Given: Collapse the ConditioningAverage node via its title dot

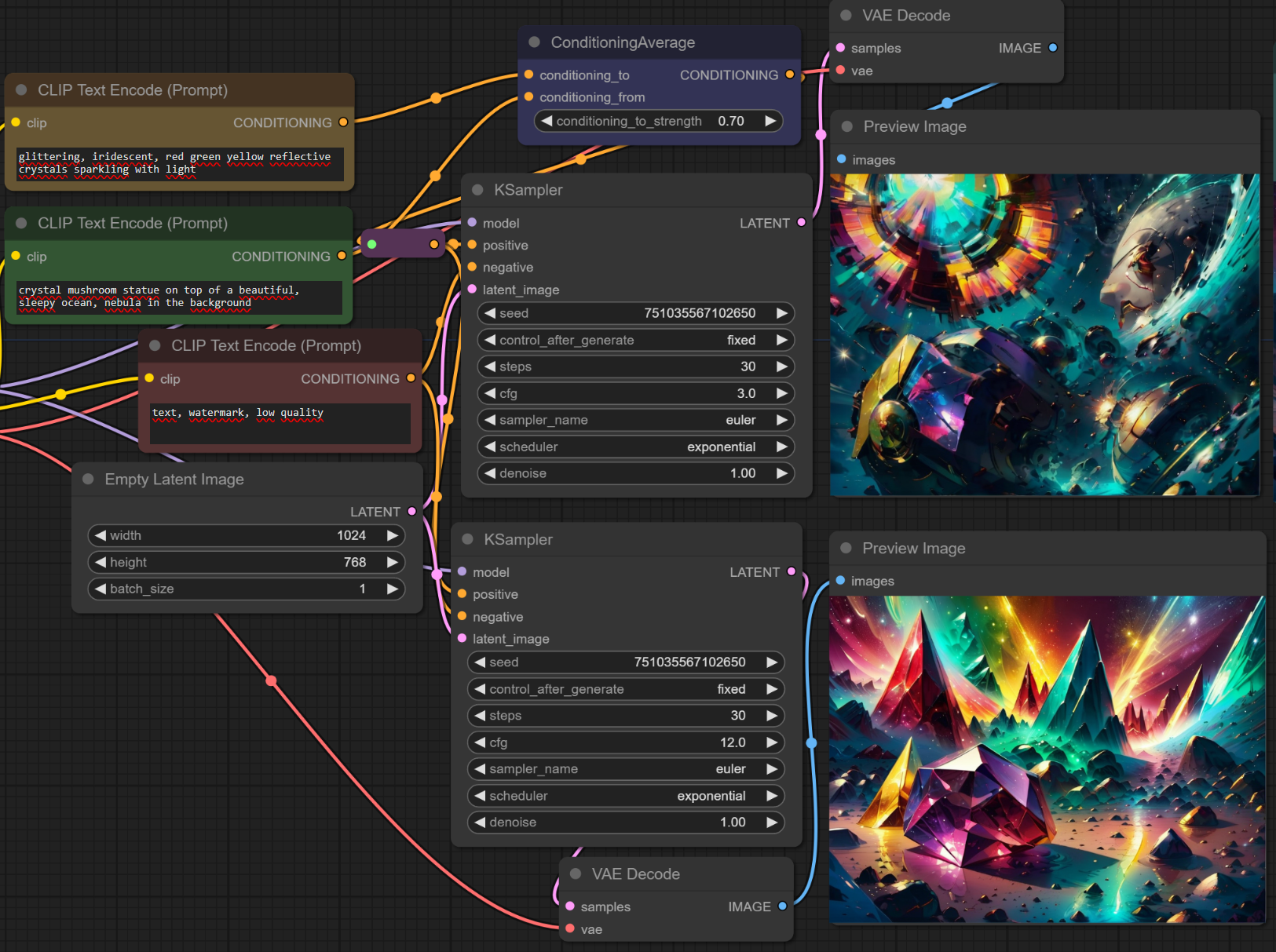Looking at the screenshot, I should [x=534, y=42].
